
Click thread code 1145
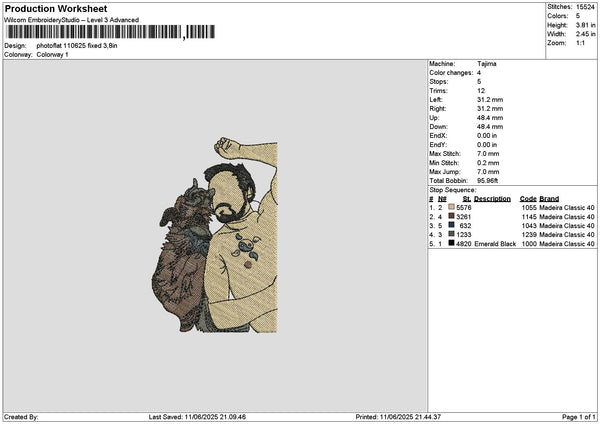529,217
